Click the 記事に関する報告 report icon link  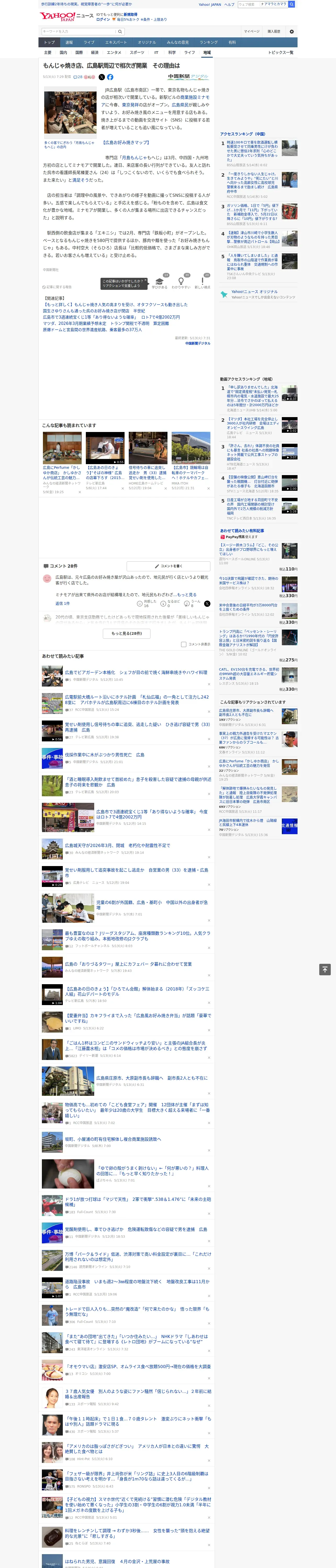[x=57, y=287]
